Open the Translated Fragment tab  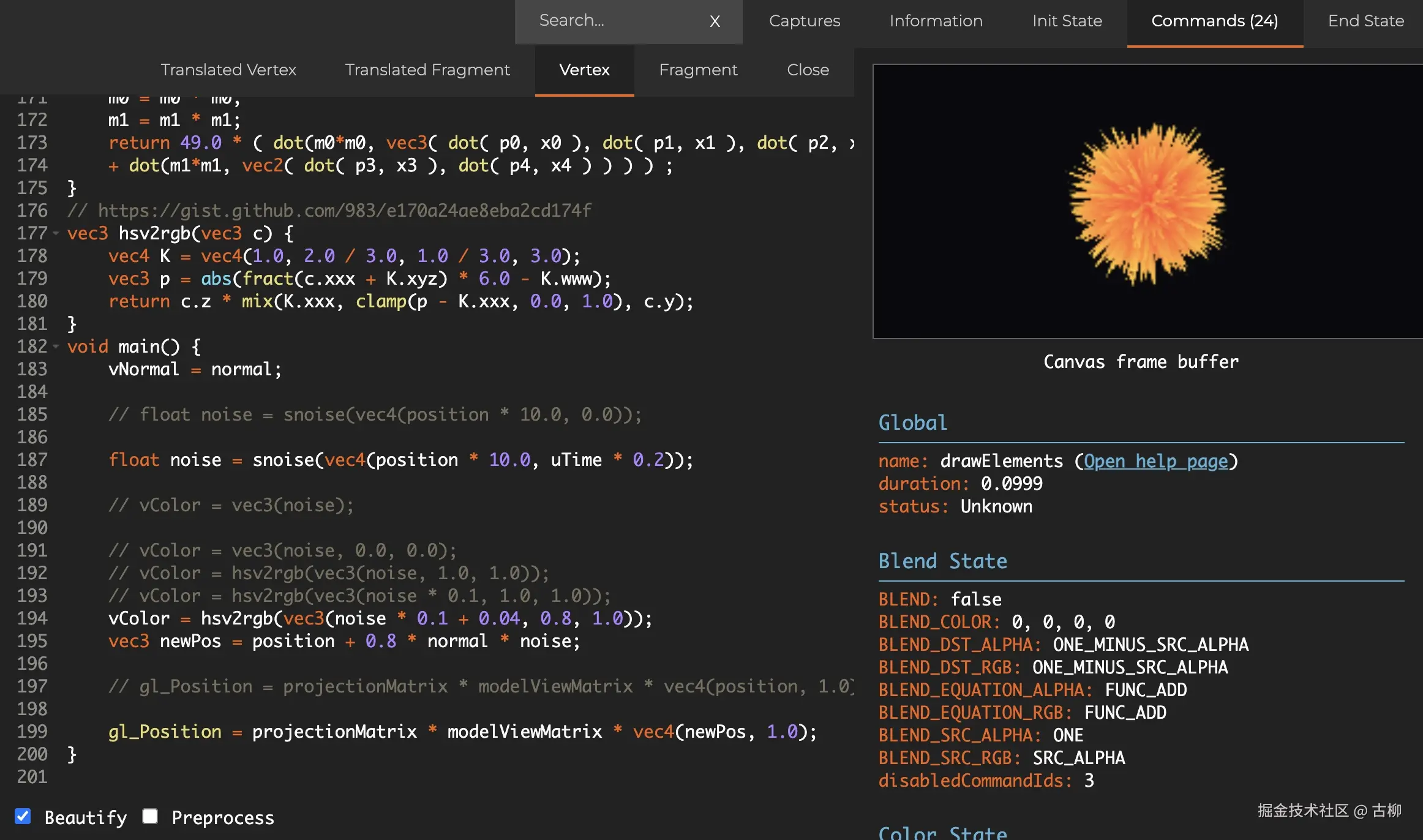(427, 70)
